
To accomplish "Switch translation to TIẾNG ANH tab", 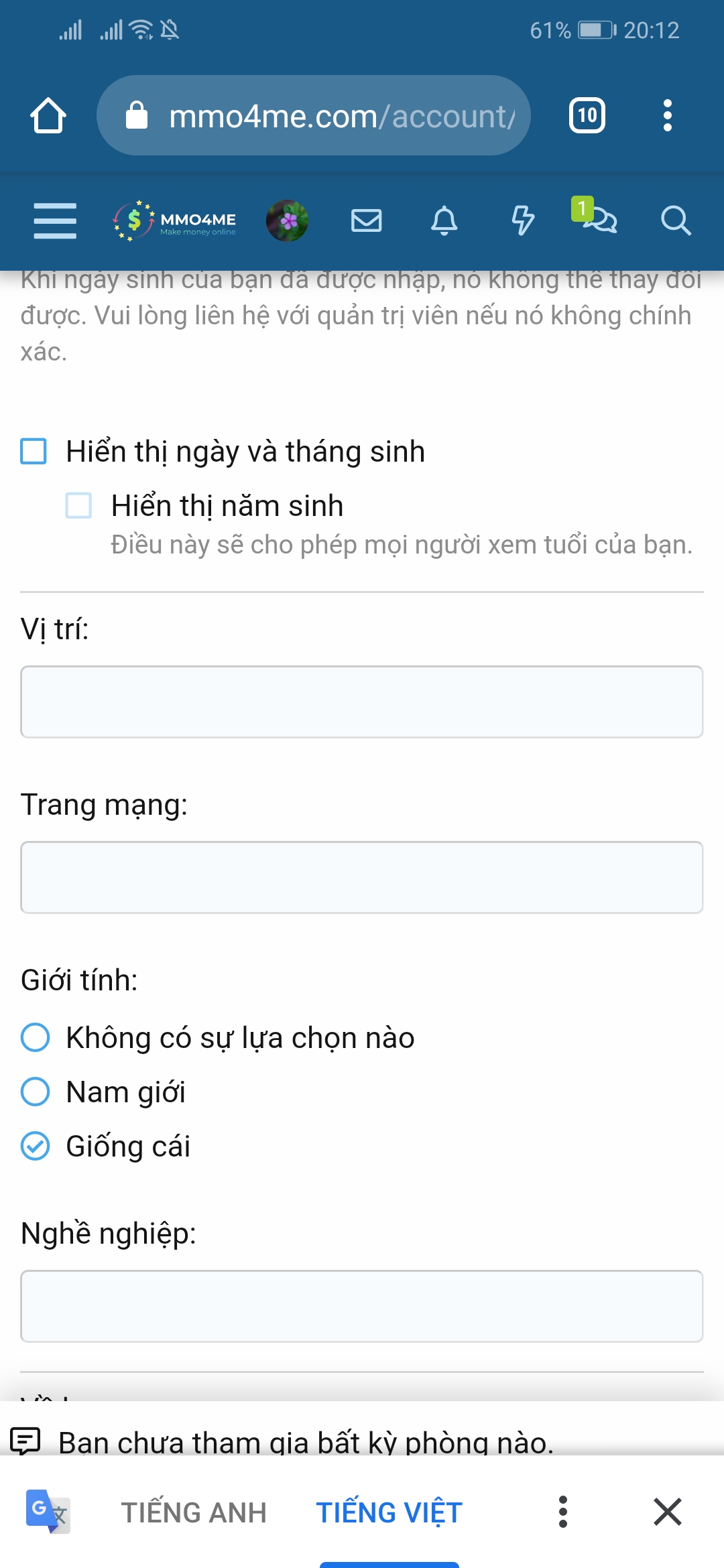I will point(194,1512).
